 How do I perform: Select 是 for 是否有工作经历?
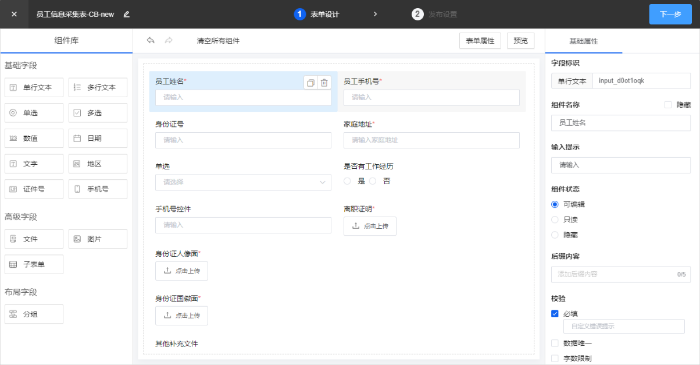347,181
